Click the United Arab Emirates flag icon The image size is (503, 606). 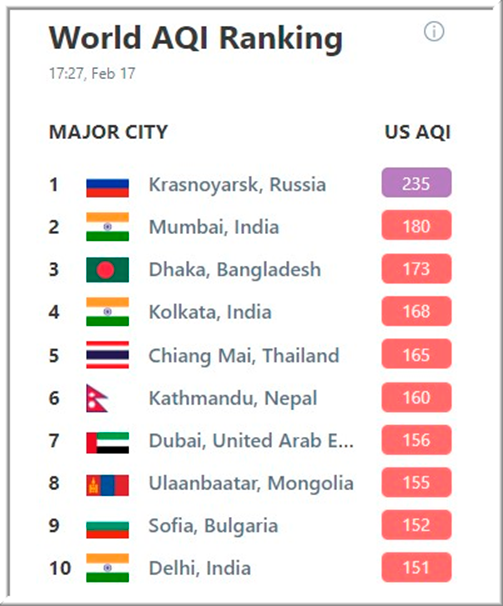point(107,443)
